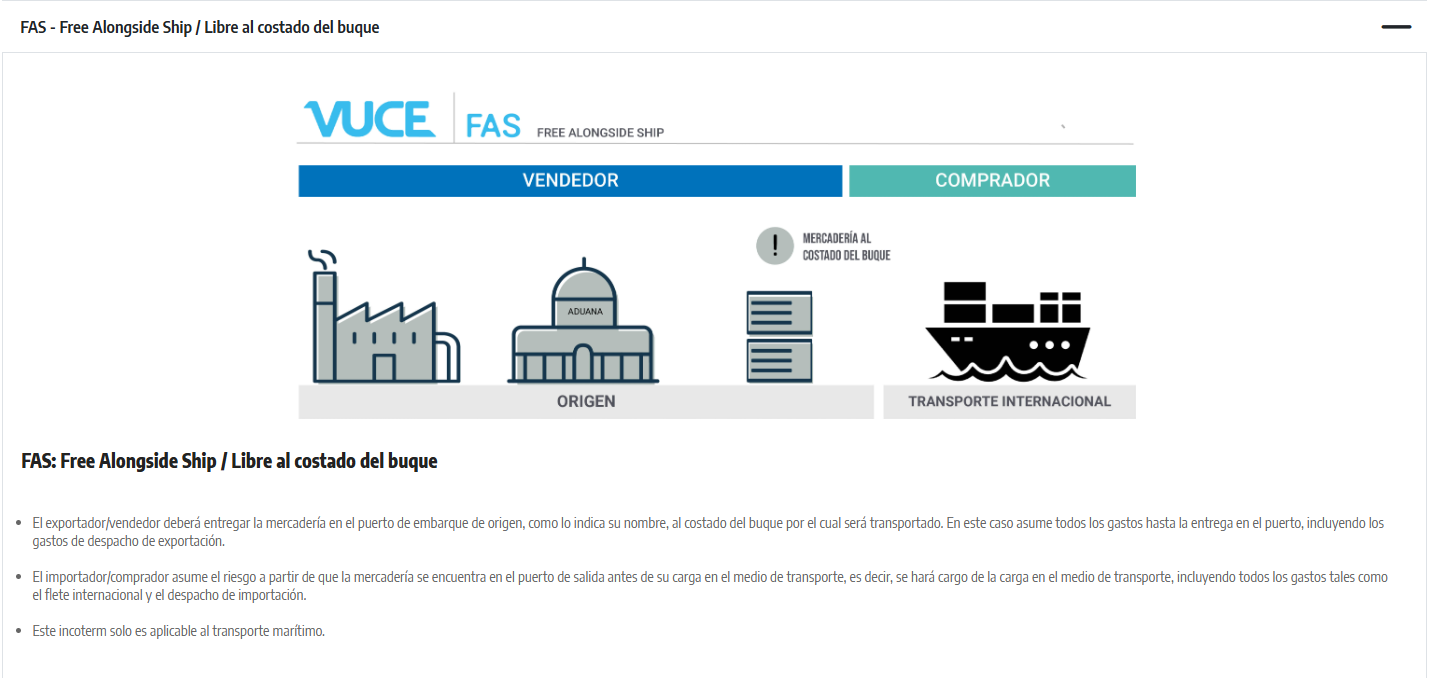The height and width of the screenshot is (678, 1433).
Task: Click the 'FREE ALONGSIDE SHIP' infographic subtitle
Action: (x=600, y=132)
